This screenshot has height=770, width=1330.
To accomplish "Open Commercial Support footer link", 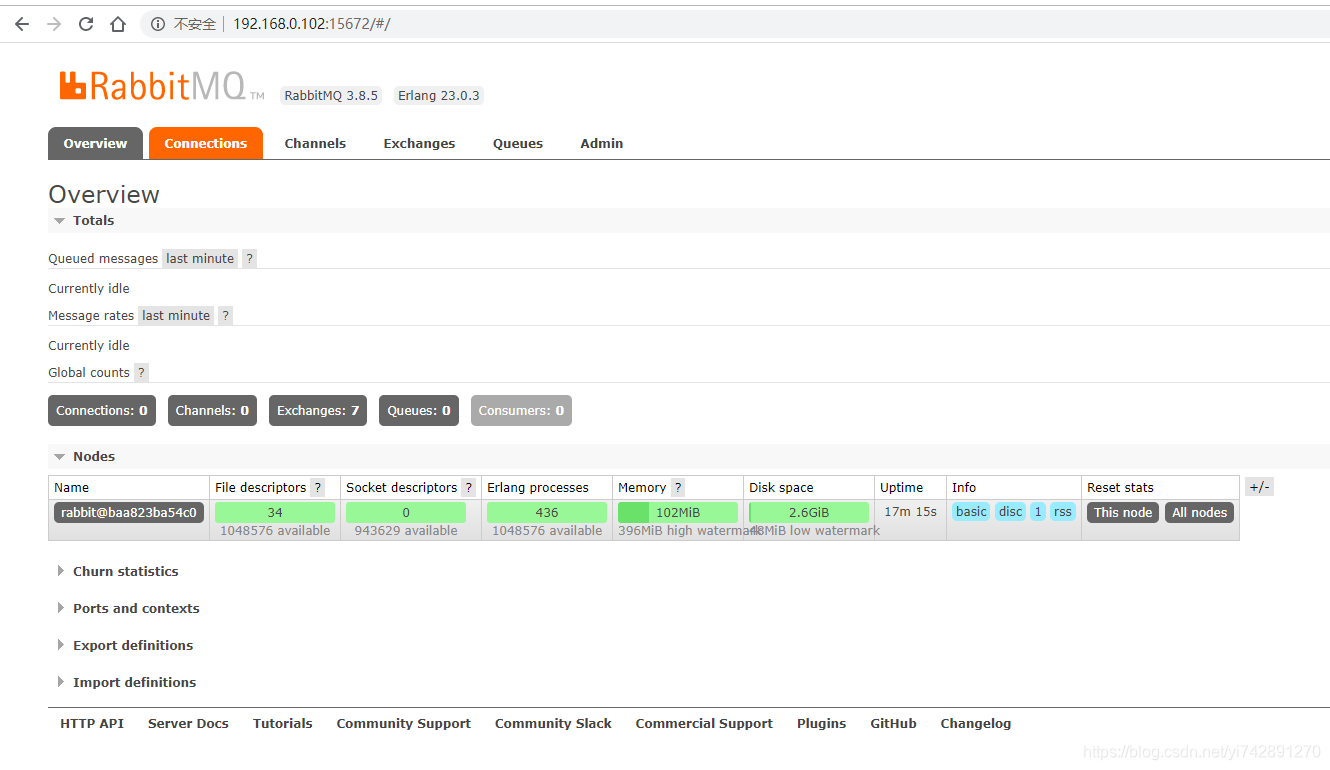I will [704, 723].
